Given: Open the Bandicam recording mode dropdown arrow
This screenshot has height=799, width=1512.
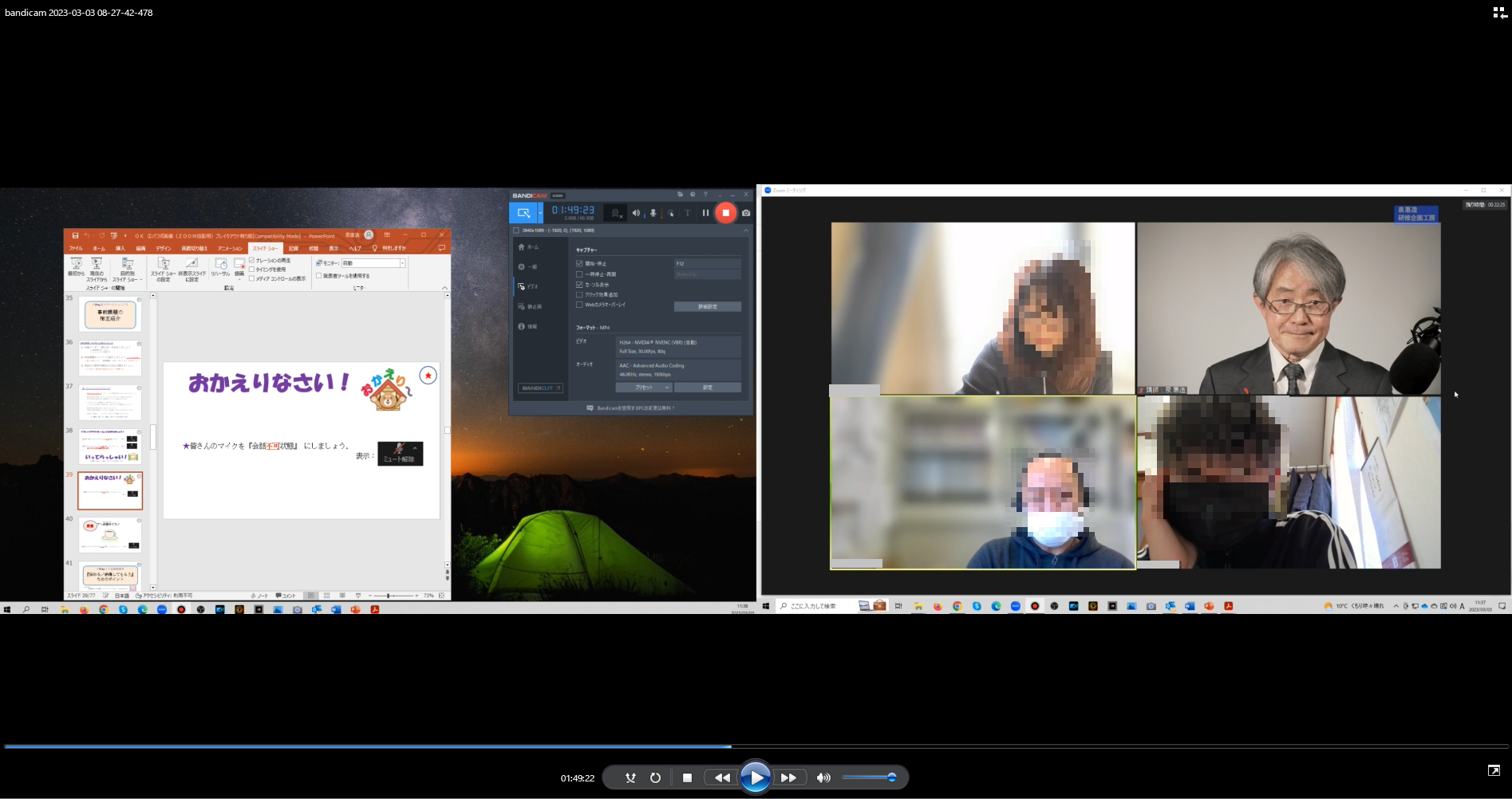Looking at the screenshot, I should point(540,213).
